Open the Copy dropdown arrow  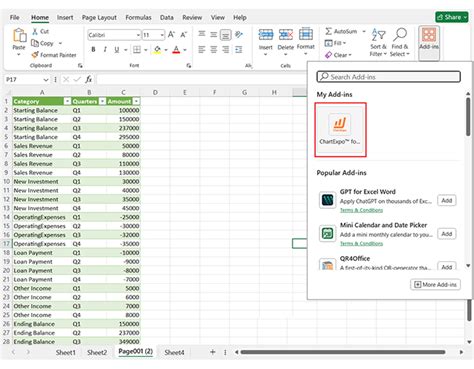tap(60, 43)
